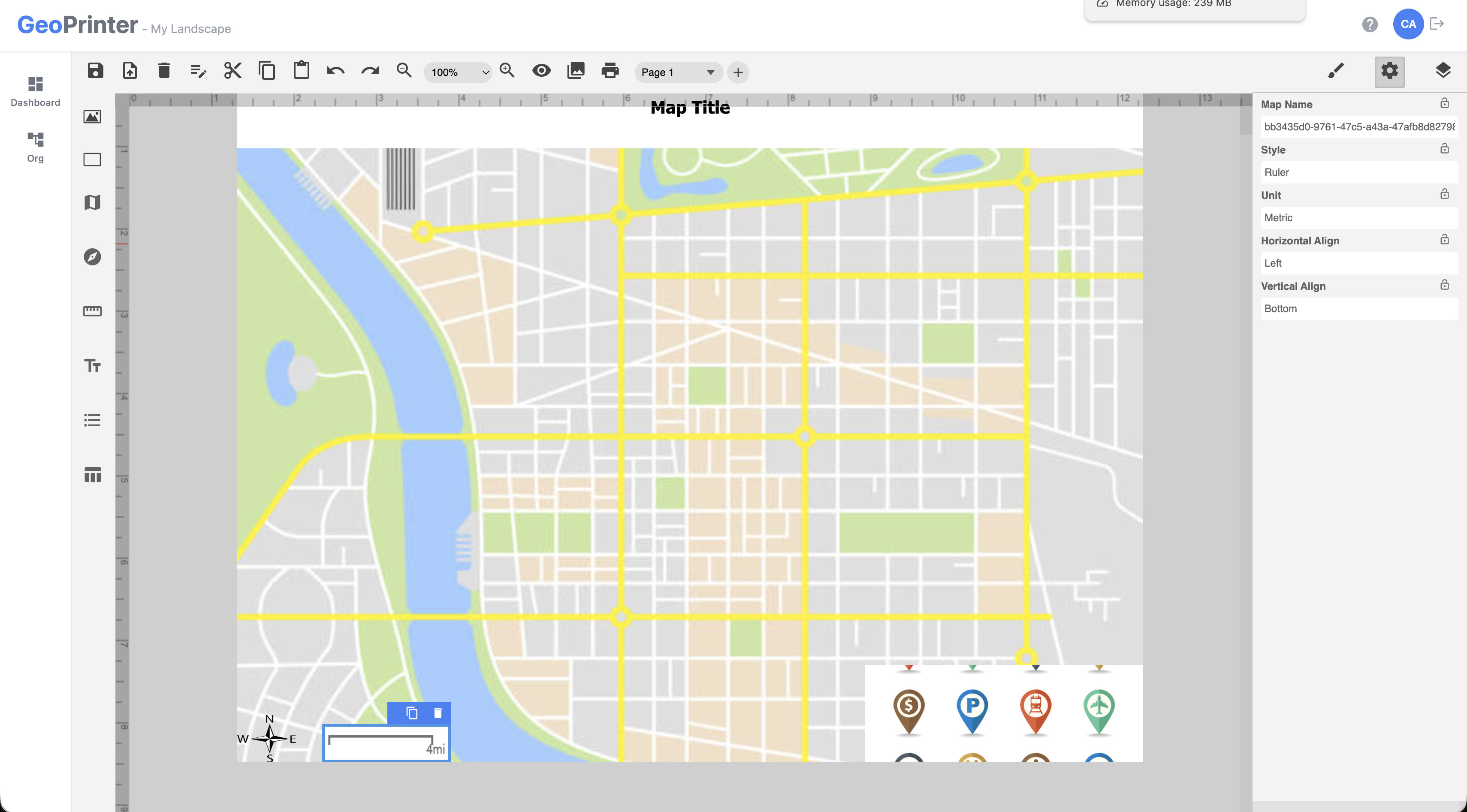Image resolution: width=1467 pixels, height=812 pixels.
Task: Add a new page with plus button
Action: (x=738, y=72)
